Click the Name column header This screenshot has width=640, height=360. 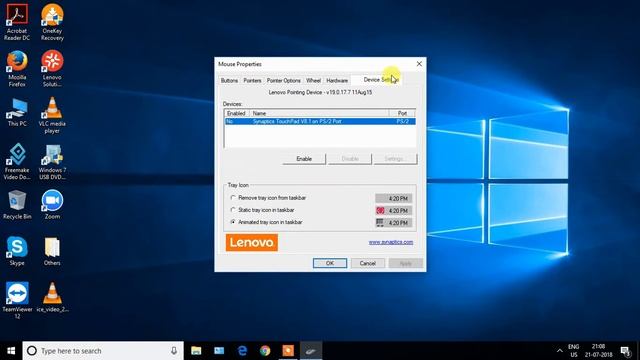pyautogui.click(x=318, y=113)
